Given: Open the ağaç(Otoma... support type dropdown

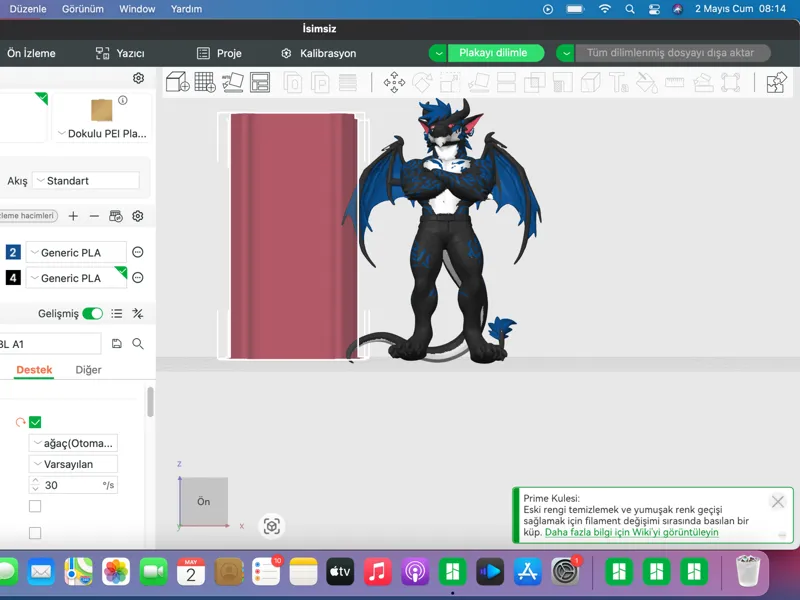Looking at the screenshot, I should point(73,443).
